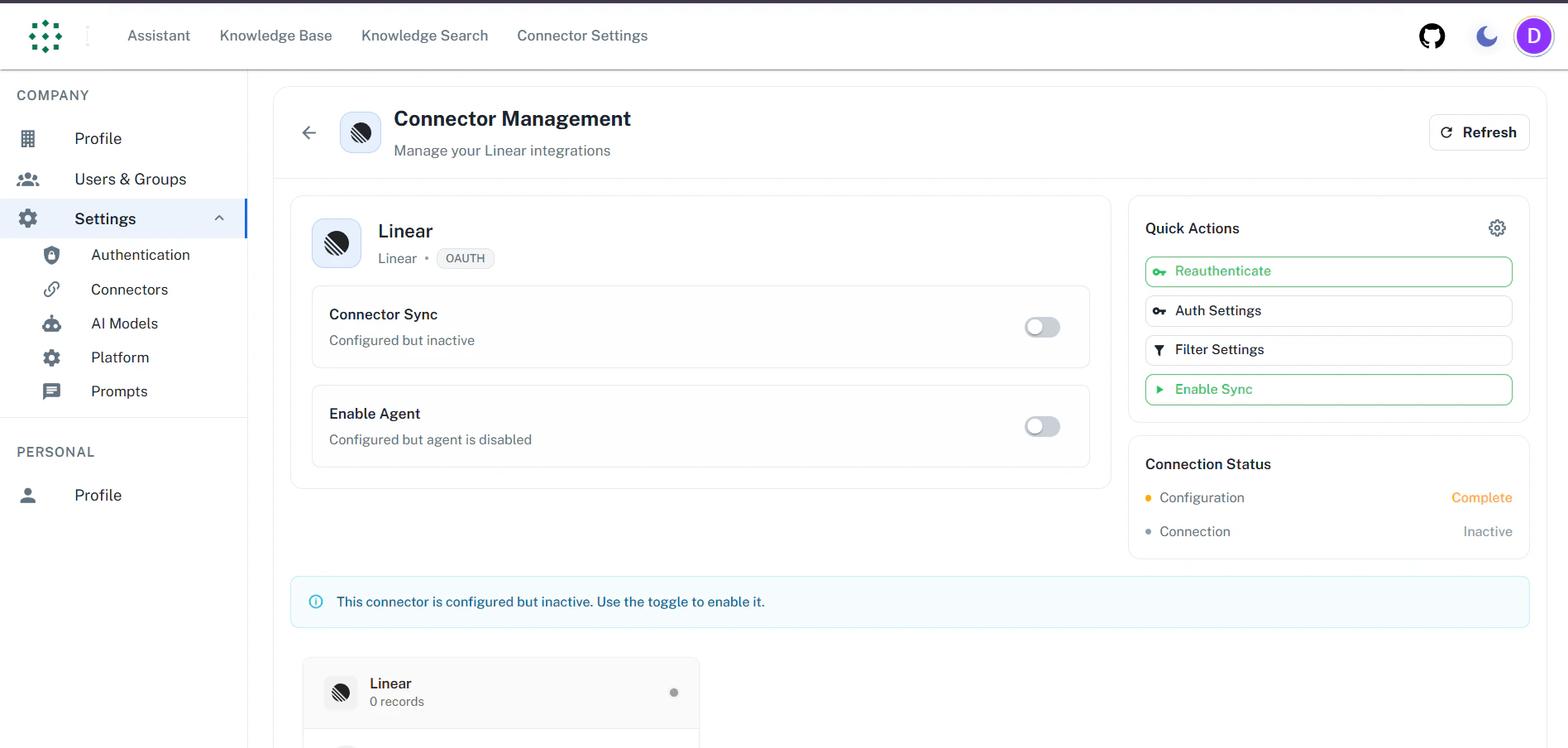
Task: Open AI Models via robot icon
Action: tap(51, 324)
